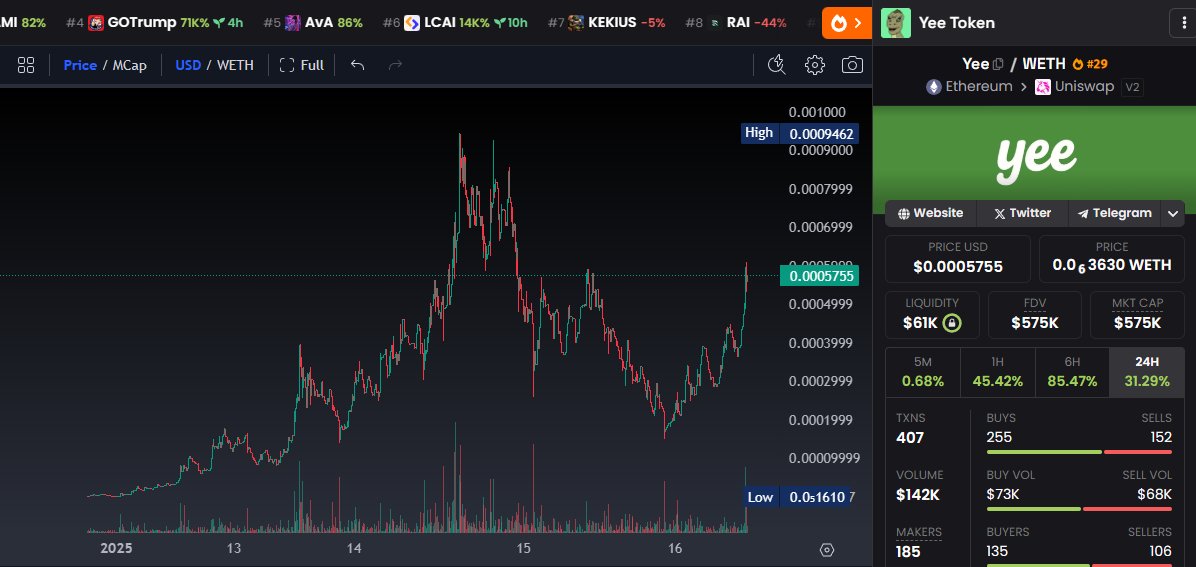Screen dimensions: 1196x567
Task: Copy Yee token address icon
Action: [x=998, y=64]
